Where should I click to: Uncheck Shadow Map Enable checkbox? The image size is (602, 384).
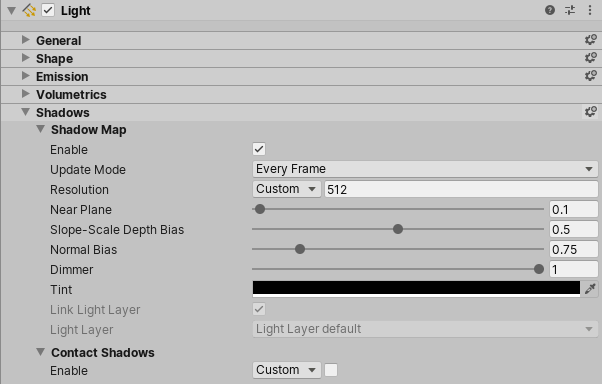(259, 149)
